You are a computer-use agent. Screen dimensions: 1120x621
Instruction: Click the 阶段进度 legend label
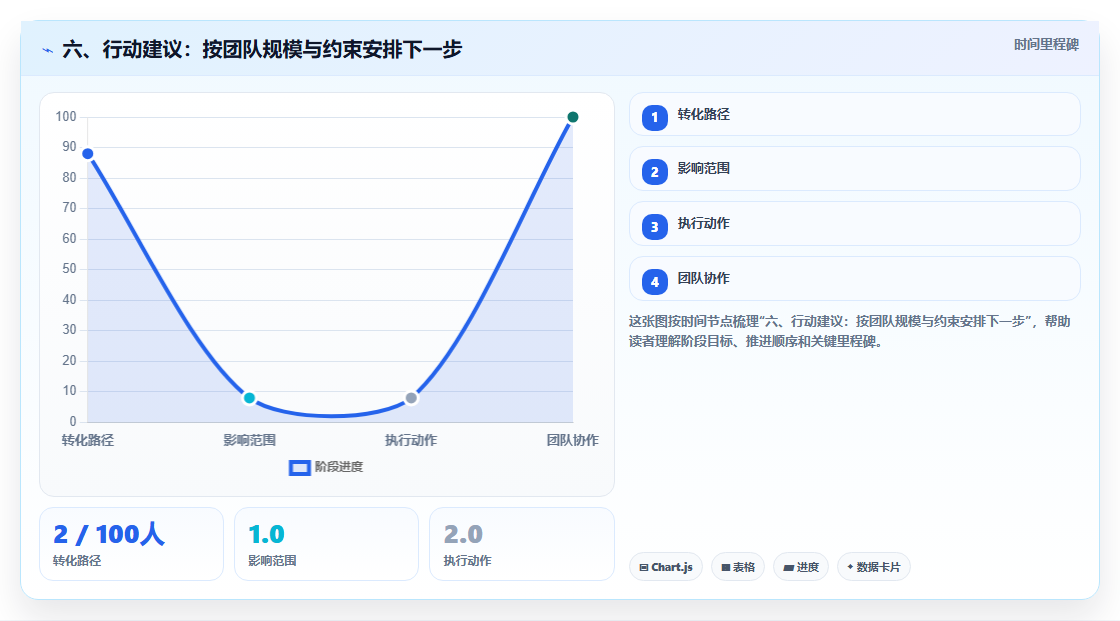pyautogui.click(x=339, y=467)
